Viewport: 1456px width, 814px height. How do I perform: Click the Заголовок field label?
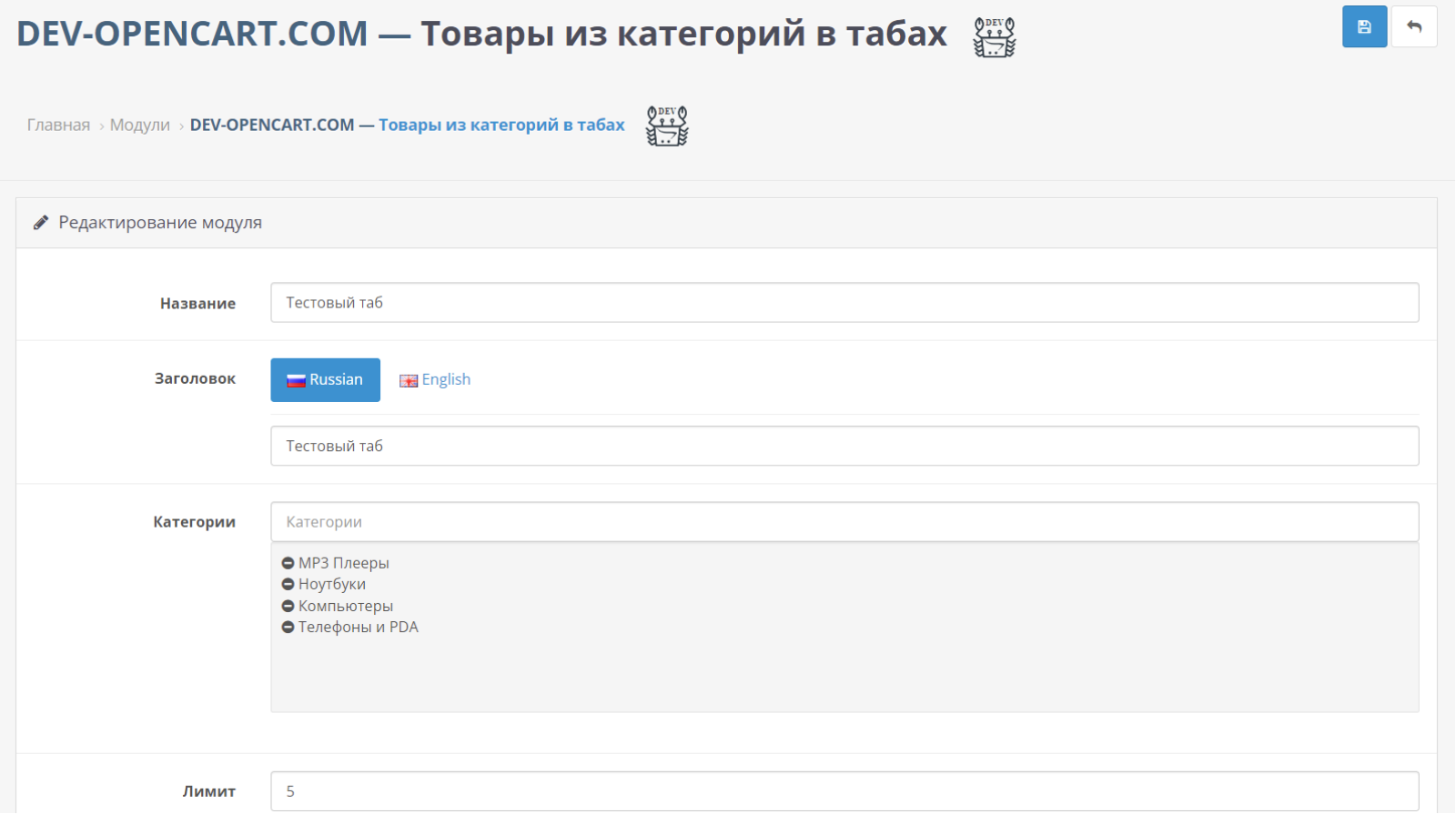coord(195,379)
